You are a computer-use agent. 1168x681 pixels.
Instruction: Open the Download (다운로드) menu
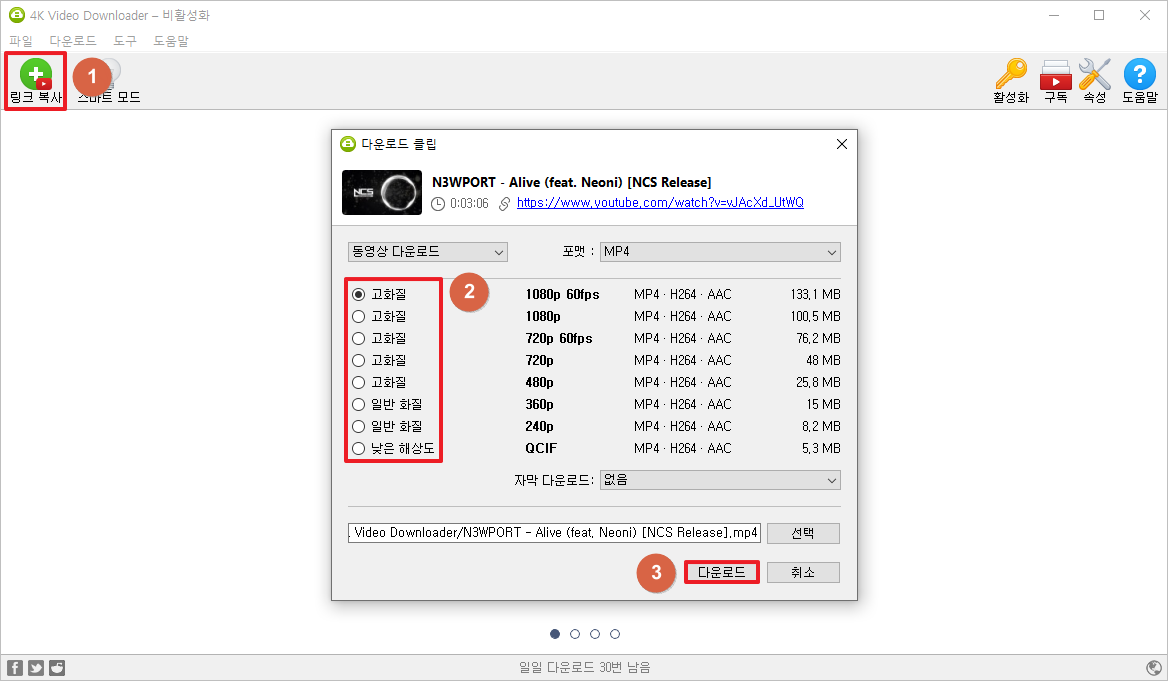[x=73, y=41]
